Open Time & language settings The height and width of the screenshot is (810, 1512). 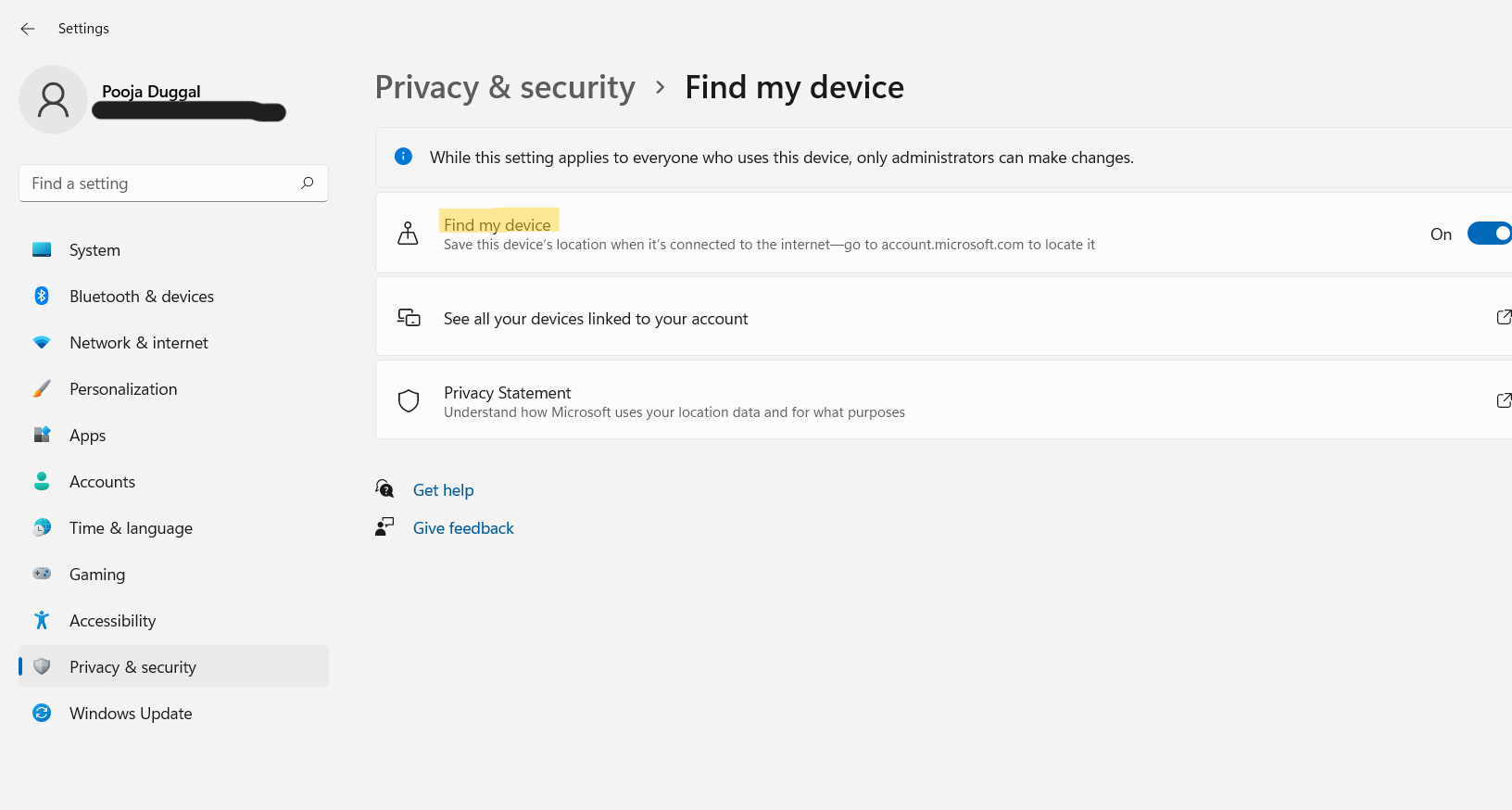click(131, 528)
